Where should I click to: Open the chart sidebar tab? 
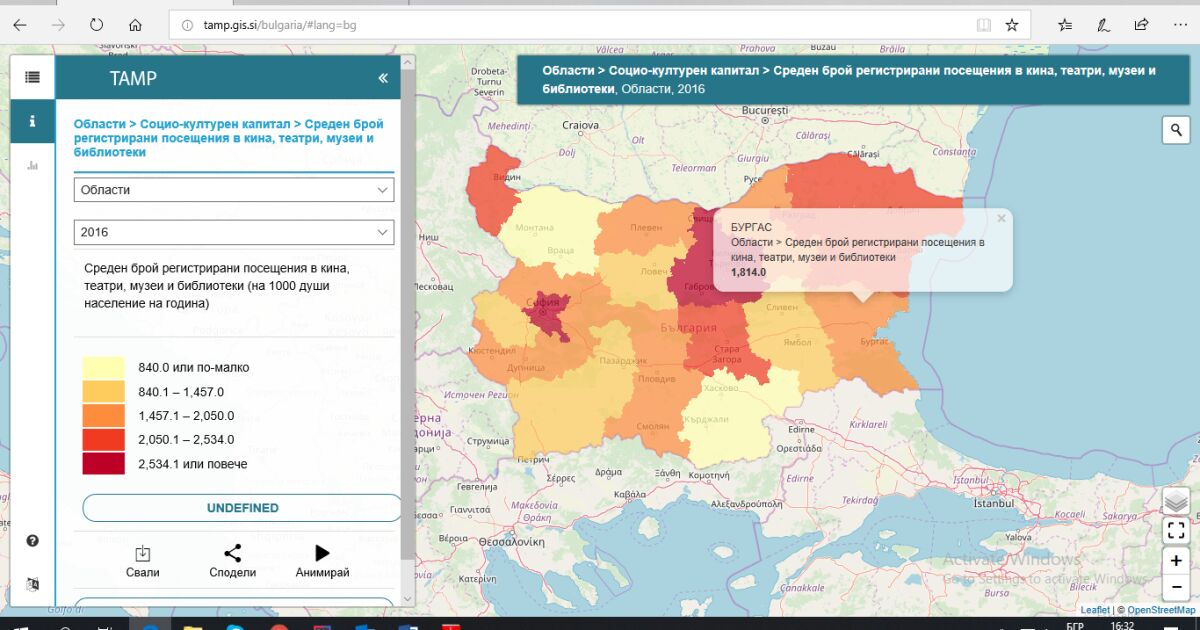click(33, 165)
